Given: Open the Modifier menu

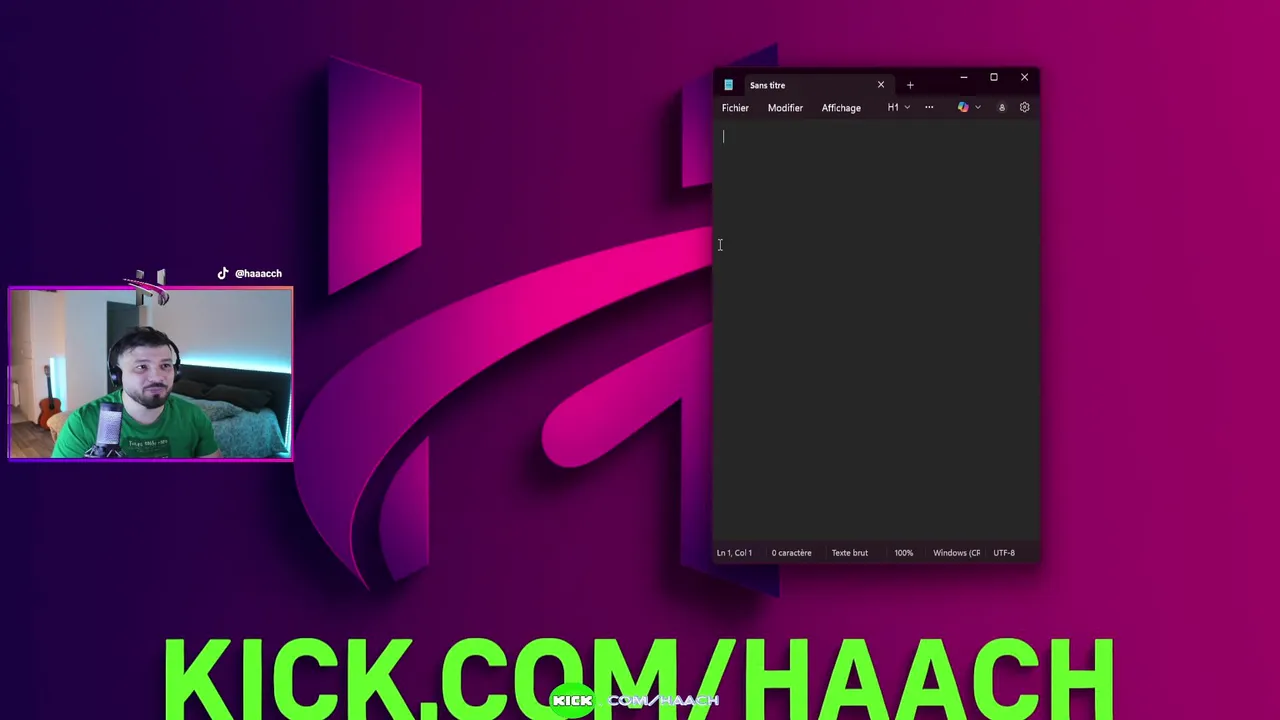Looking at the screenshot, I should 785,108.
